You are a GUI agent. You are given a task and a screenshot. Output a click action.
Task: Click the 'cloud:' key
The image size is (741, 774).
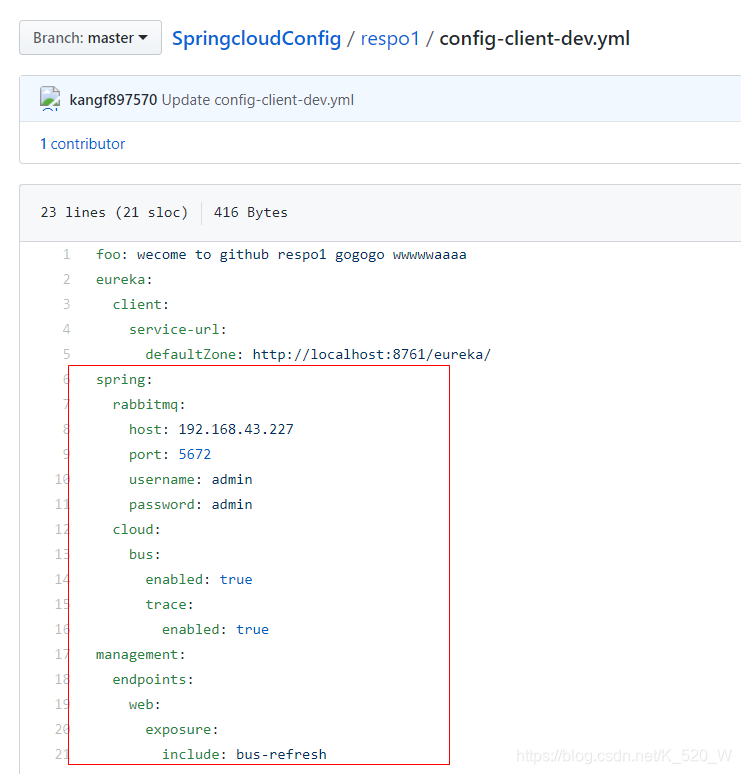(x=136, y=530)
